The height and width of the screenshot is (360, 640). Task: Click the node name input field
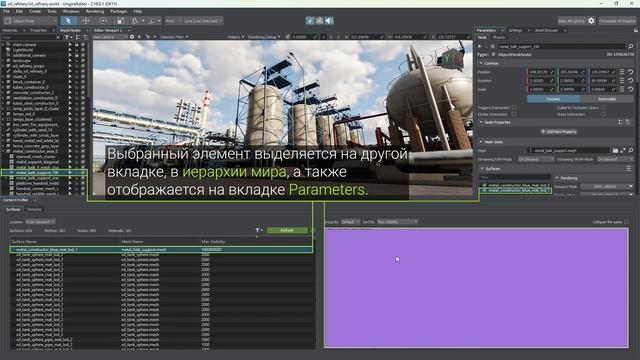pos(561,47)
